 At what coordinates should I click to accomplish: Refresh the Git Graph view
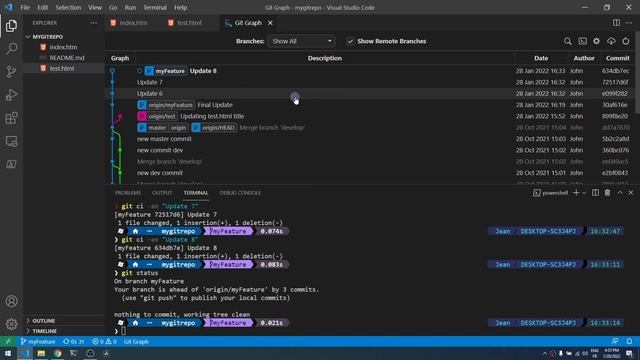point(626,41)
